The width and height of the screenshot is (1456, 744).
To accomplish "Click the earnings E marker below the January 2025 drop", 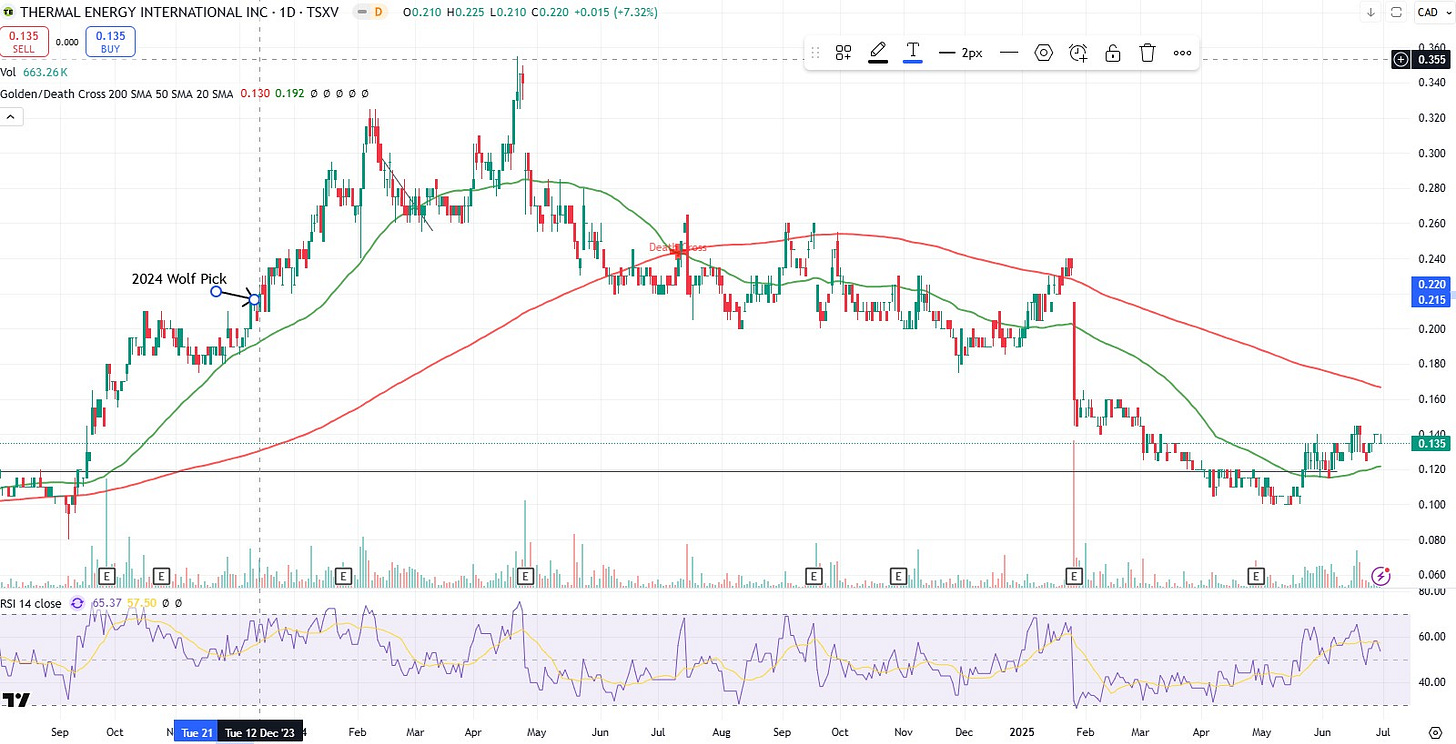I will (x=1075, y=576).
